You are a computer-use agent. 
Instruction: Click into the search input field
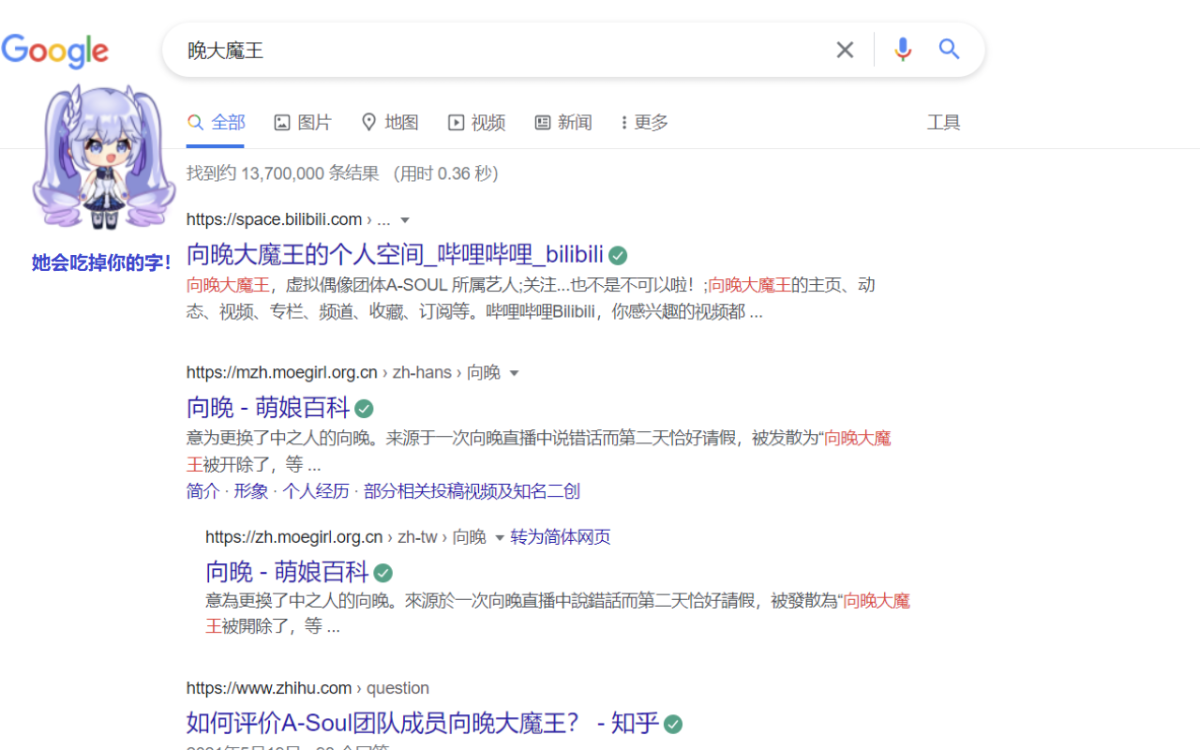coord(500,50)
